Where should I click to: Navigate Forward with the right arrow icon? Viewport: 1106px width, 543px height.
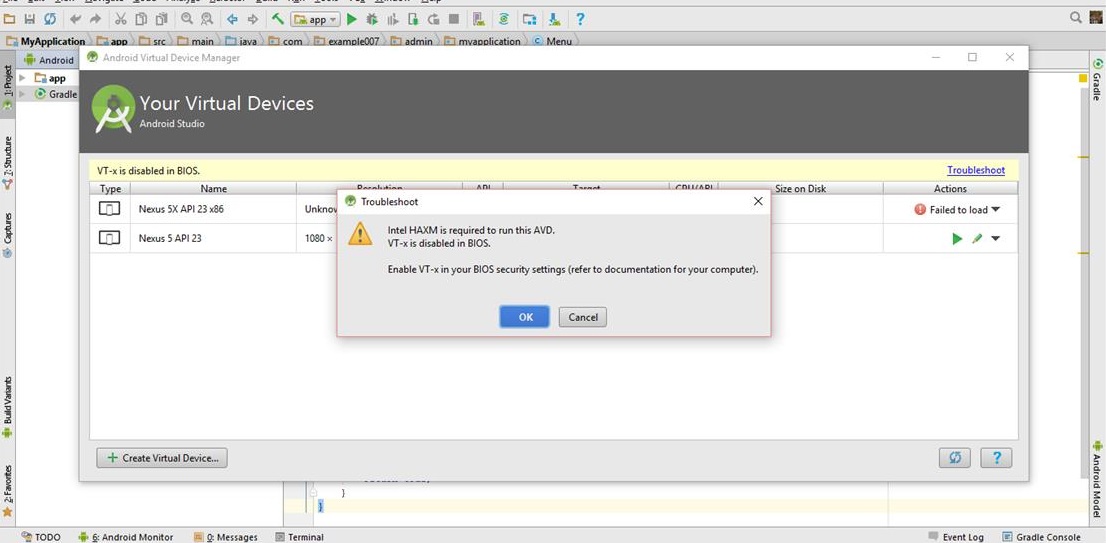click(253, 19)
